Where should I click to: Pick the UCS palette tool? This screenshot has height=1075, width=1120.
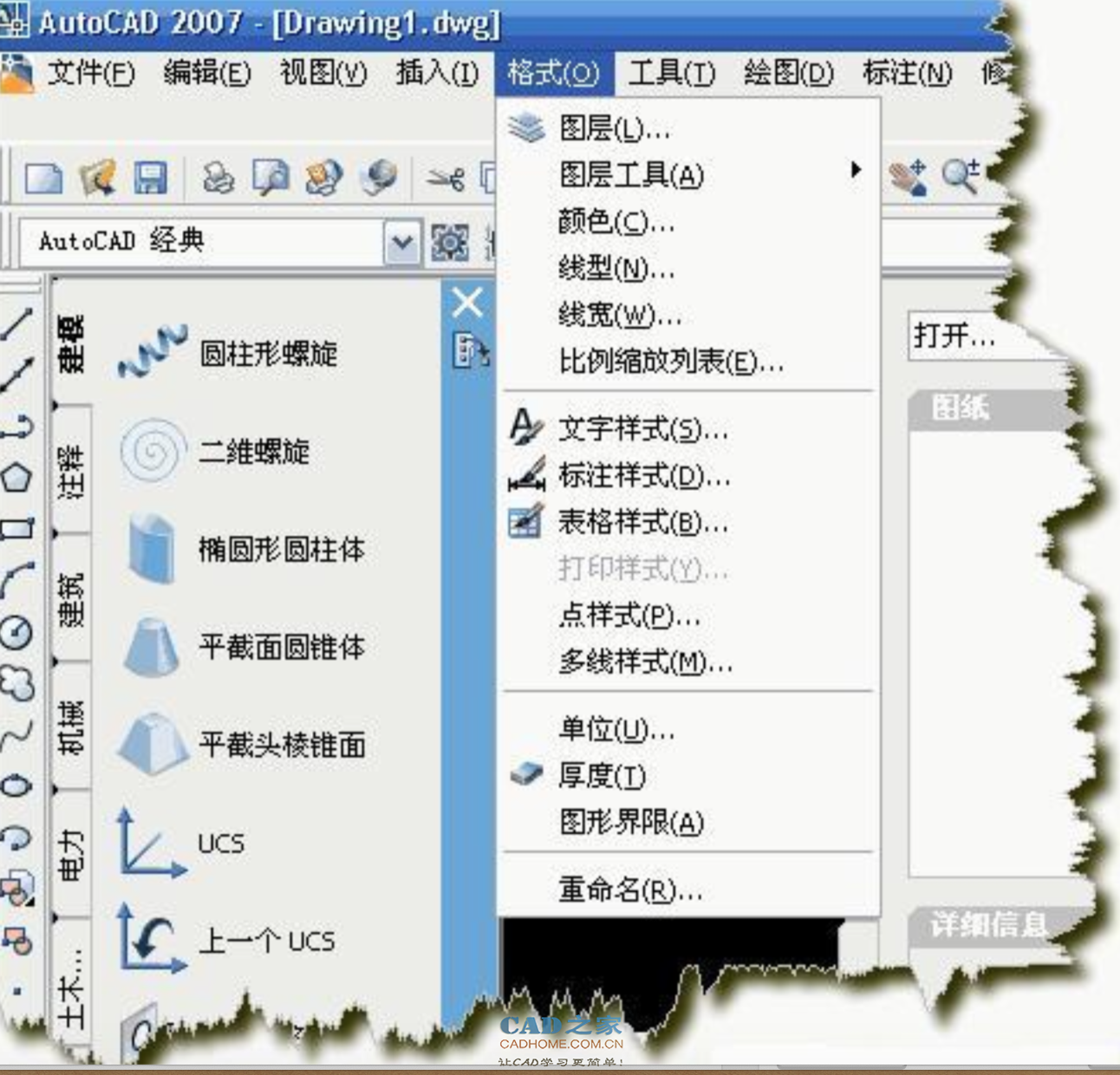(181, 844)
